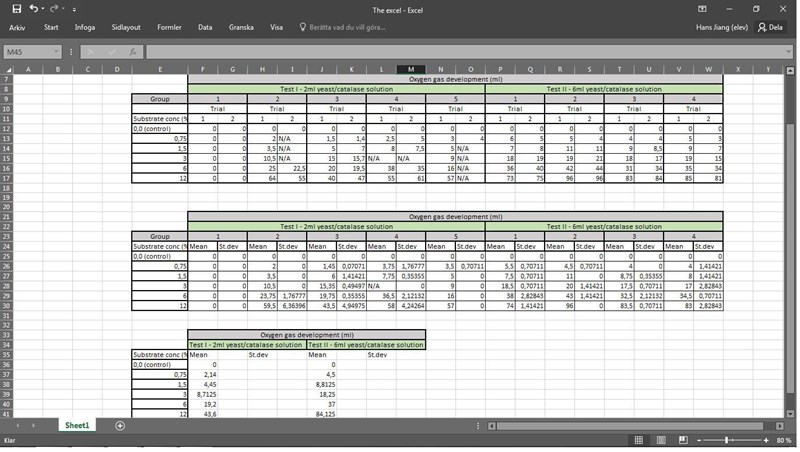Open the Infoga ribbon tab
Screen dimensions: 800x452
[85, 27]
